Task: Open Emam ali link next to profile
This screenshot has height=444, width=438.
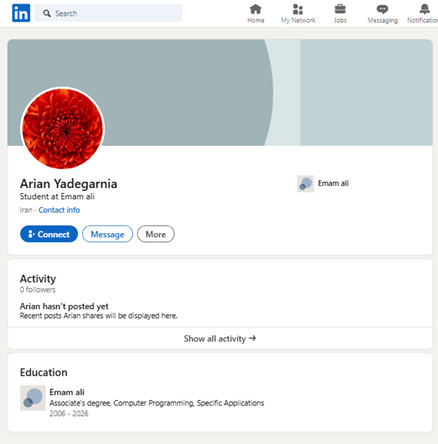Action: pyautogui.click(x=333, y=183)
